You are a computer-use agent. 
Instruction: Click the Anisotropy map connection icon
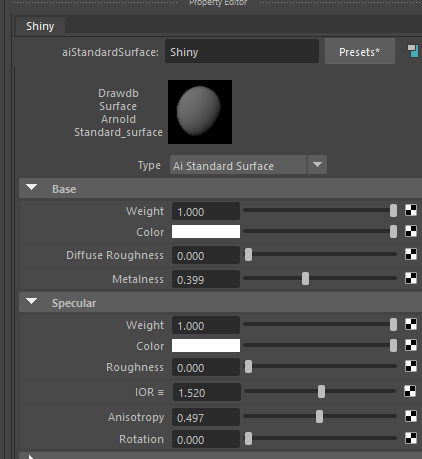click(411, 416)
